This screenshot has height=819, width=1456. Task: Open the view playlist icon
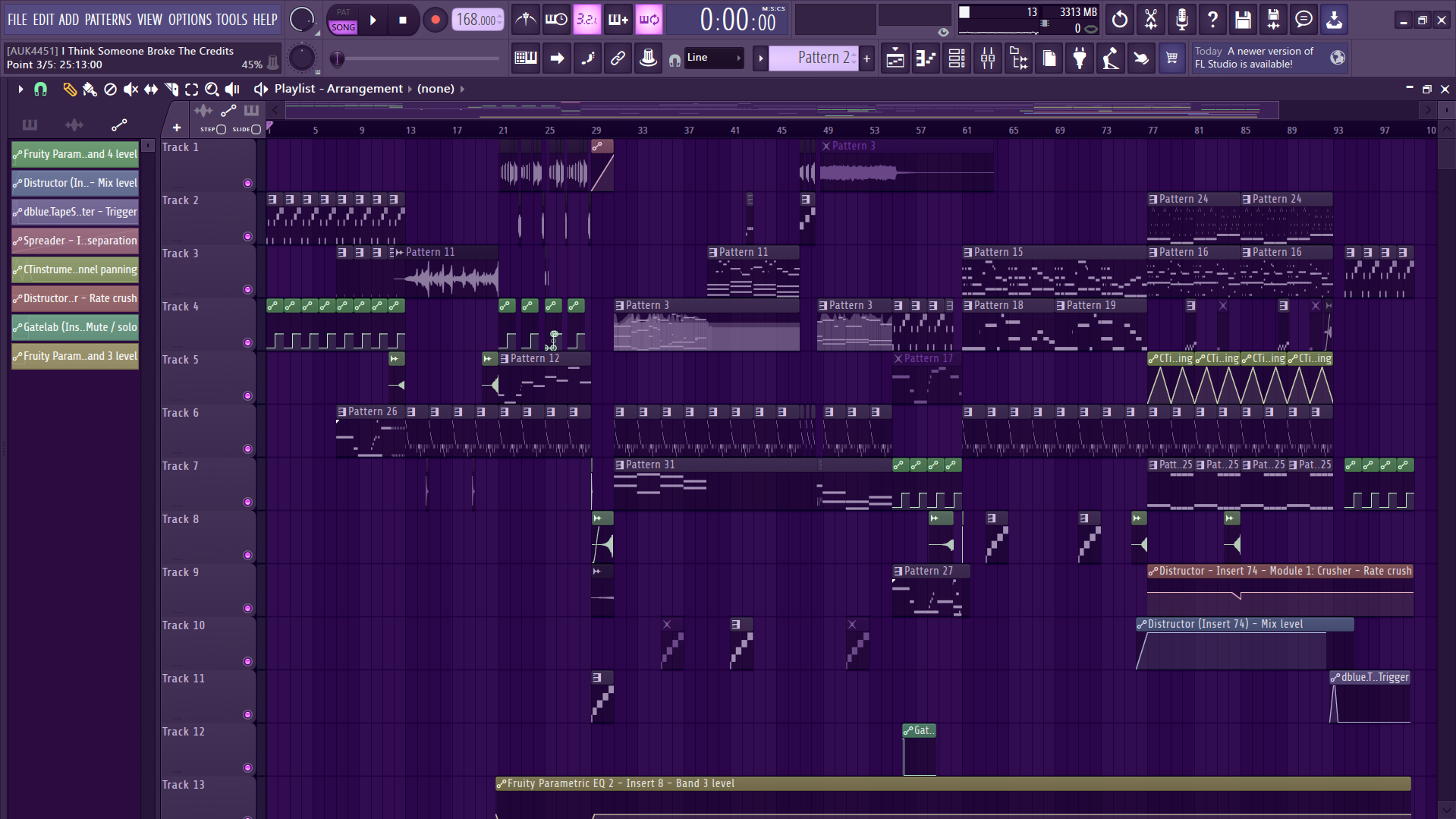895,58
